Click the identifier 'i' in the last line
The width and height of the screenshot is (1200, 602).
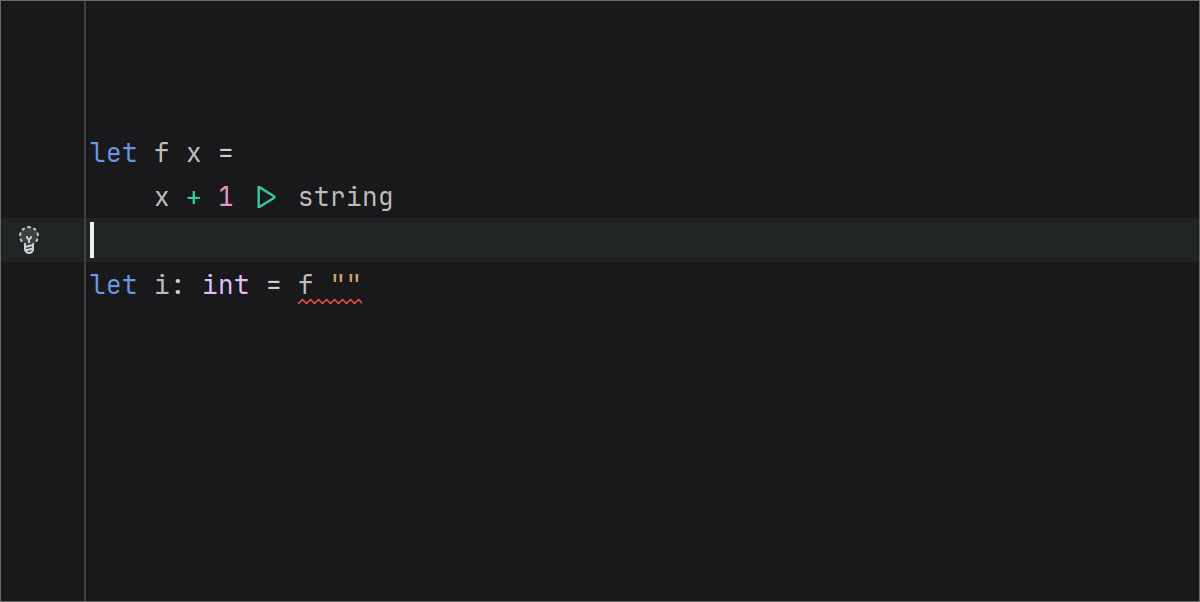161,285
